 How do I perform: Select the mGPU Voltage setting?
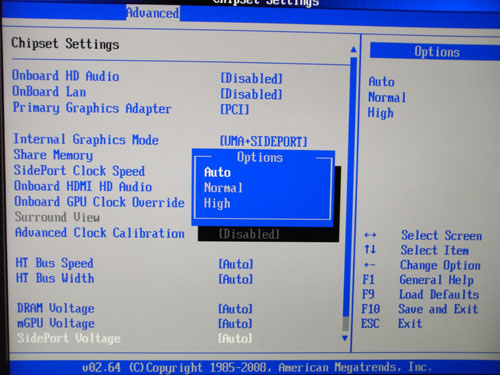[x=56, y=323]
